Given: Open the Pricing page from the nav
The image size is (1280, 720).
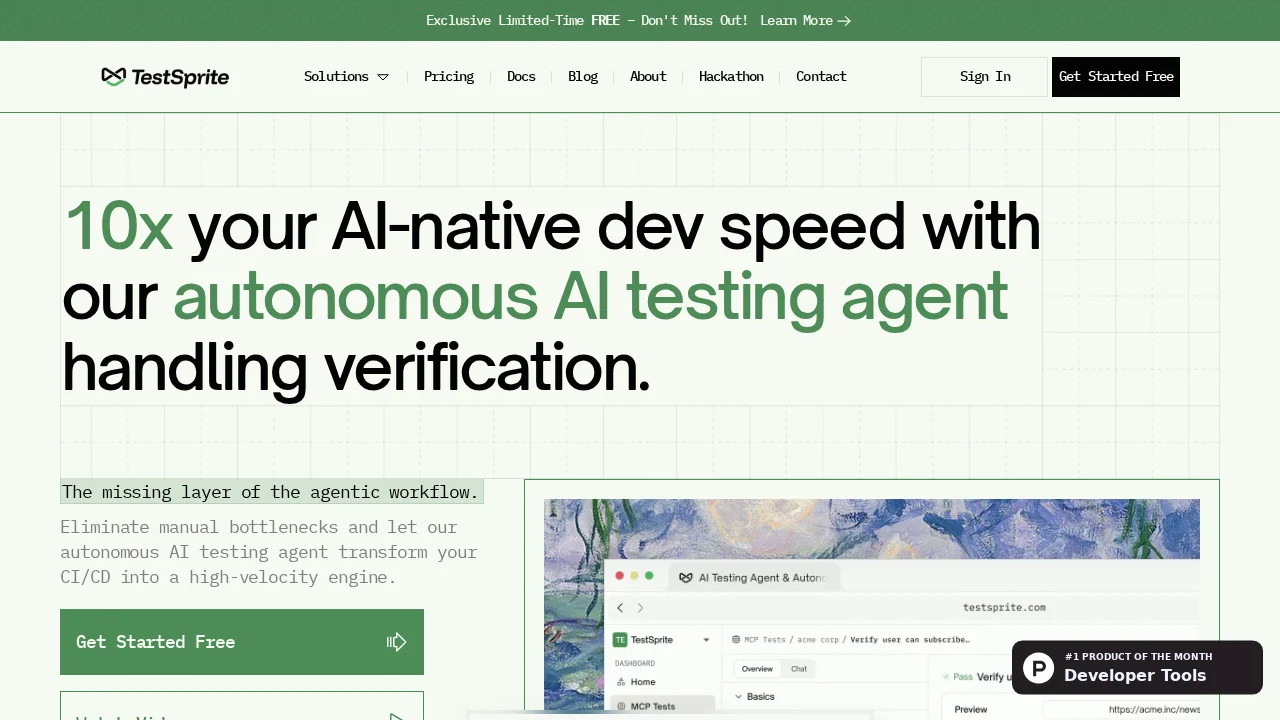Looking at the screenshot, I should point(449,77).
